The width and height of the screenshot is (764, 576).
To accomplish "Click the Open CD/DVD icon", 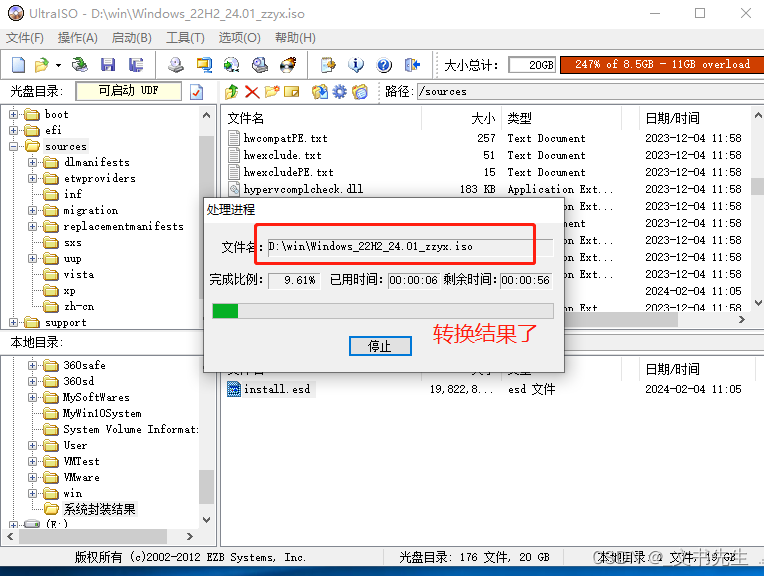I will pyautogui.click(x=79, y=64).
